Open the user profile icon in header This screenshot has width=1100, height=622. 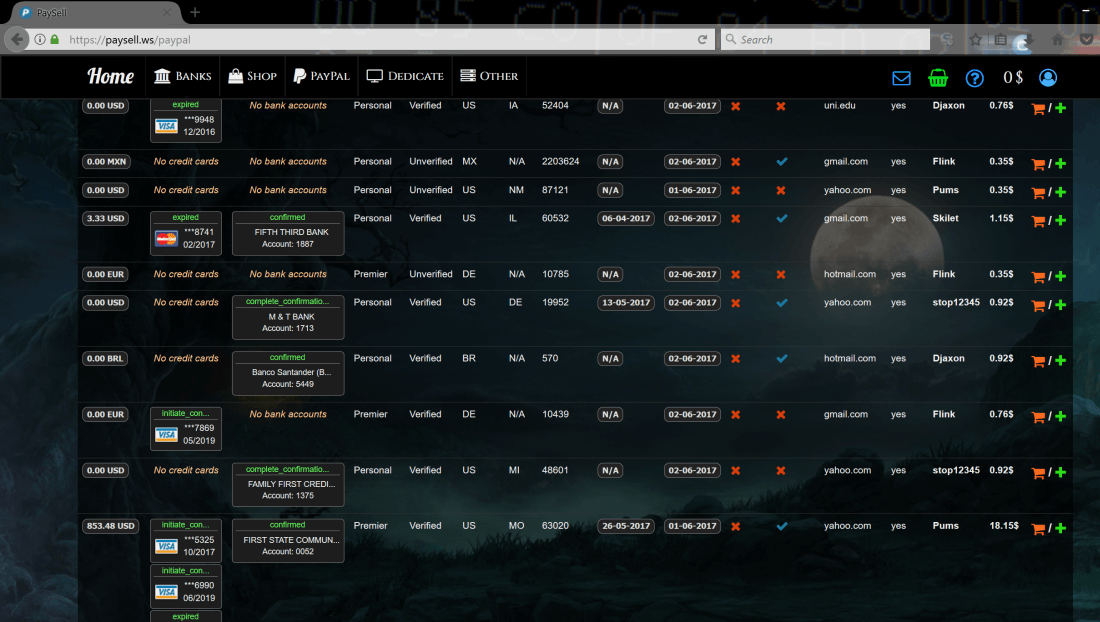(1047, 78)
